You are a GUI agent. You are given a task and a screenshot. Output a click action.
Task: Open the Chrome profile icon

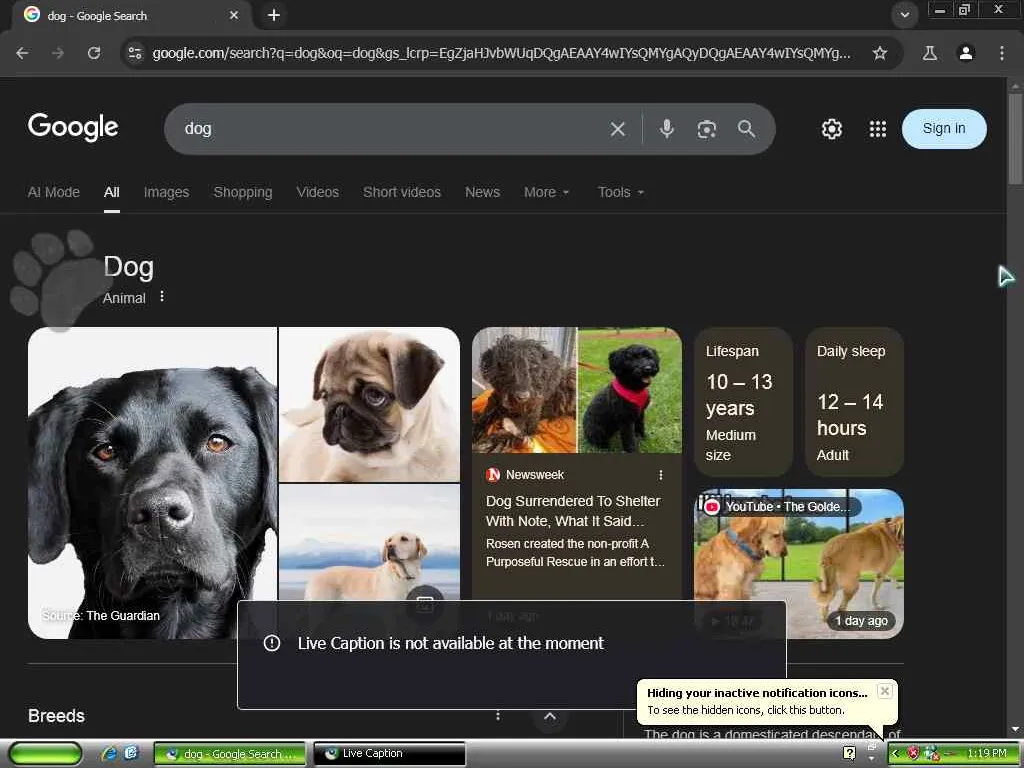pyautogui.click(x=965, y=53)
